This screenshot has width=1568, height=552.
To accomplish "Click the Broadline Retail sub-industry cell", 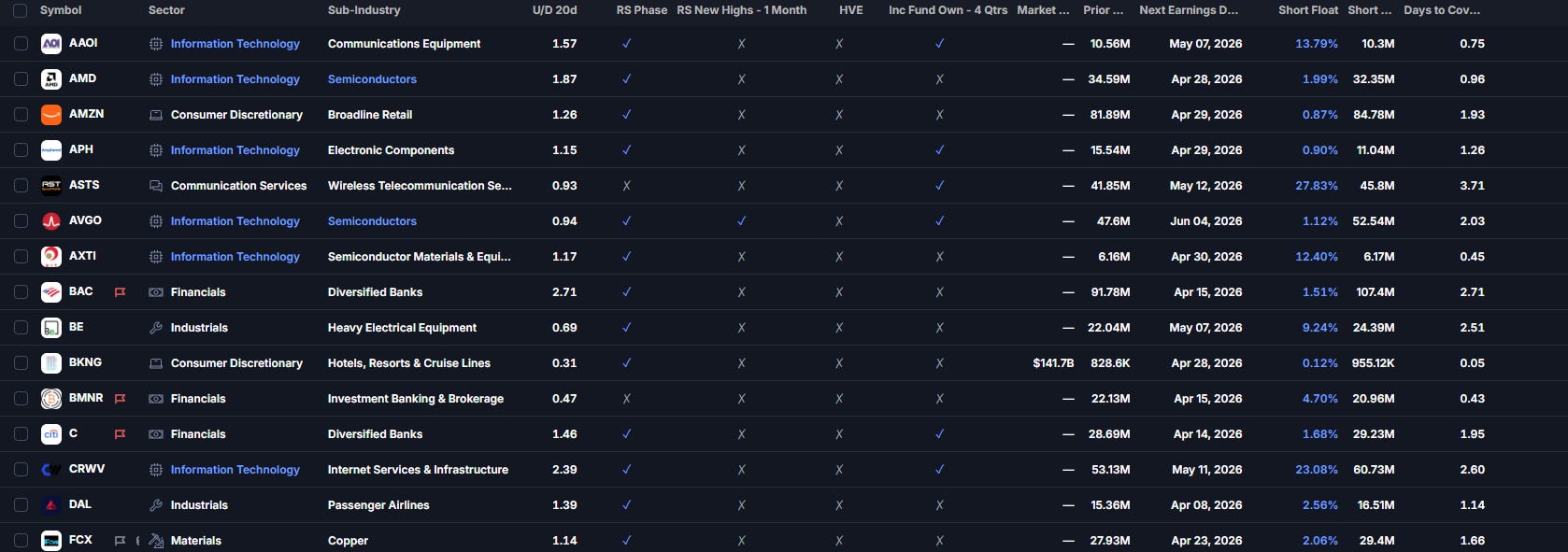I will [370, 115].
